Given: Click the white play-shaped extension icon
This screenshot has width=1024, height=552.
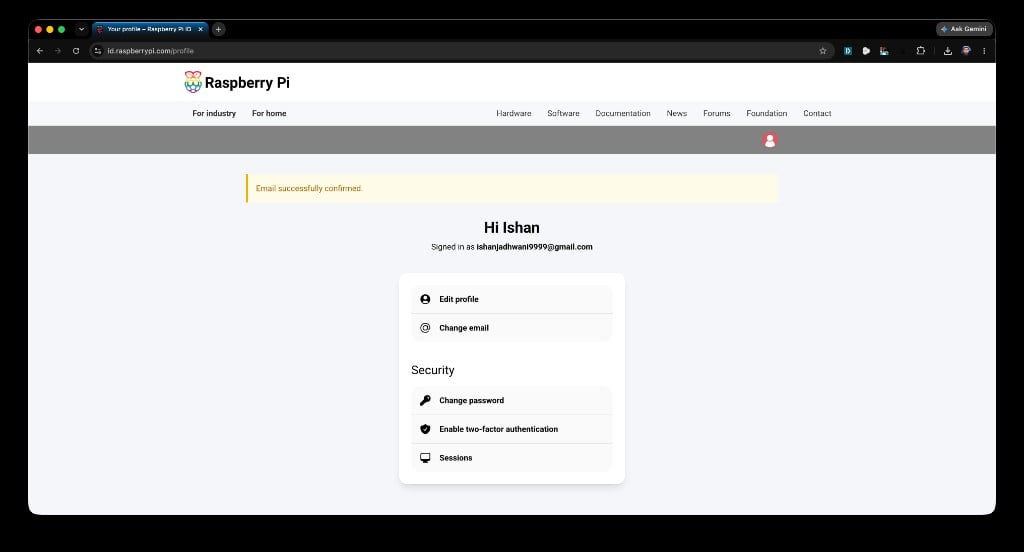Looking at the screenshot, I should (x=866, y=50).
